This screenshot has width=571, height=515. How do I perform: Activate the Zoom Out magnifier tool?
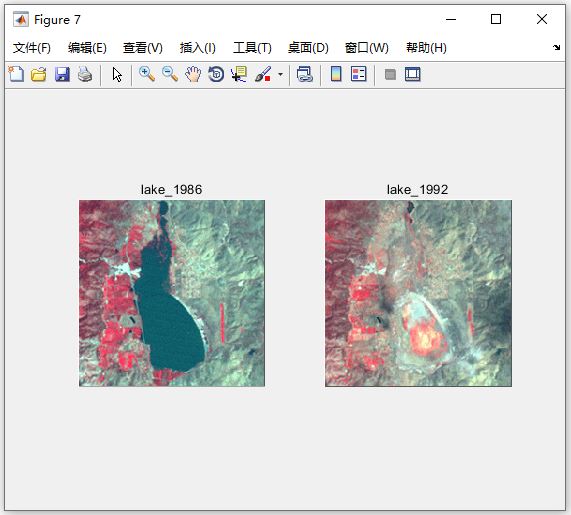[x=170, y=74]
